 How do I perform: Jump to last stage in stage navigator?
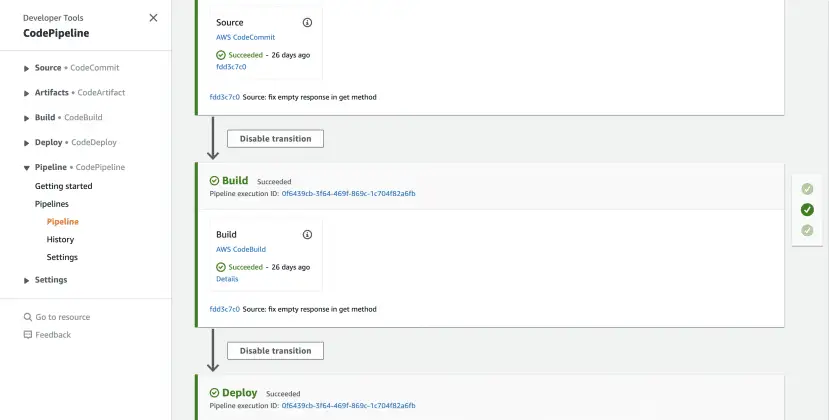(x=807, y=231)
